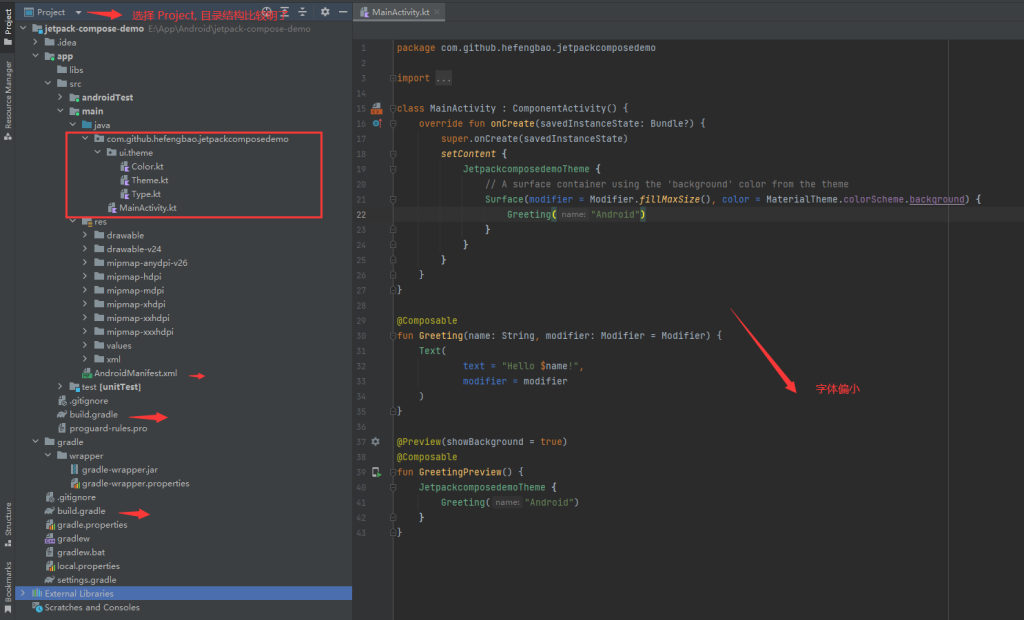1024x620 pixels.
Task: Click the override gutter icon at onCreate
Action: click(376, 123)
